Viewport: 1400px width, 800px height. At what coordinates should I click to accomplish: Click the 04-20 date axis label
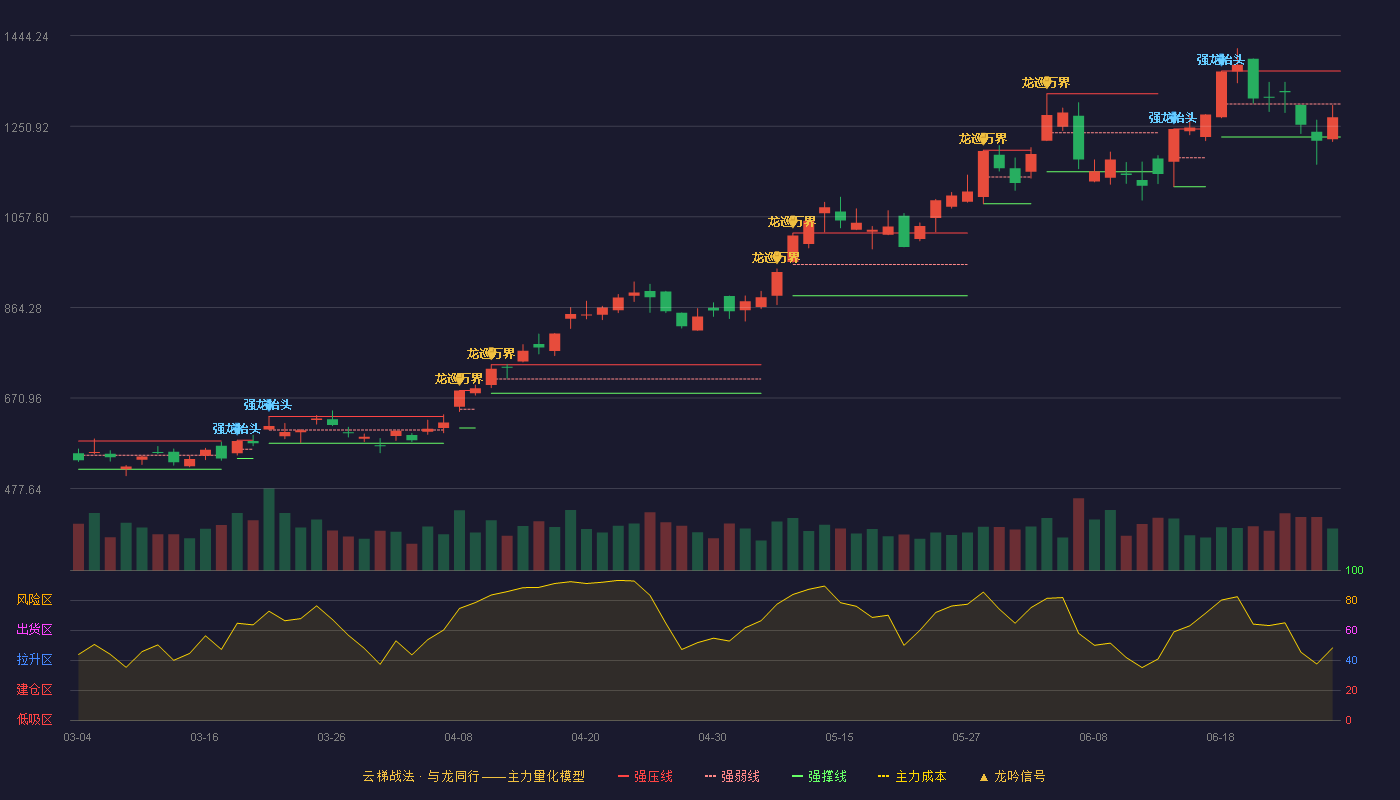(x=585, y=737)
